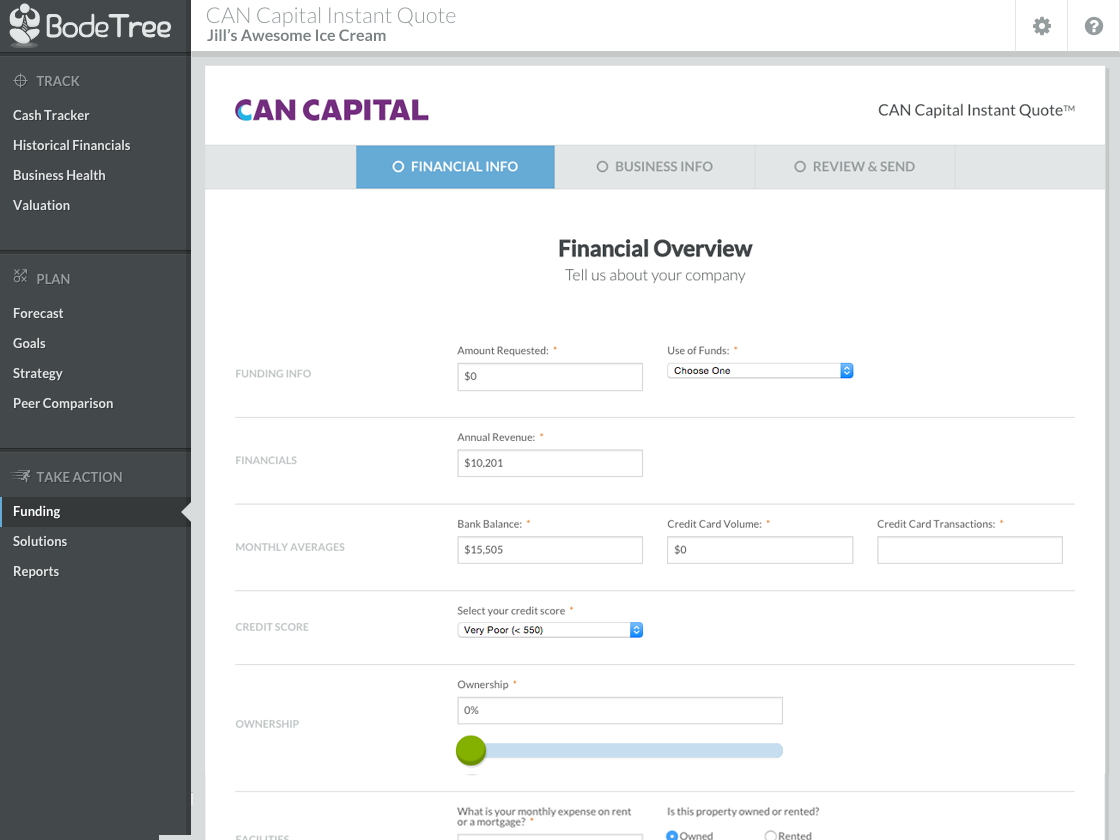Open Historical Financials page

[x=71, y=145]
